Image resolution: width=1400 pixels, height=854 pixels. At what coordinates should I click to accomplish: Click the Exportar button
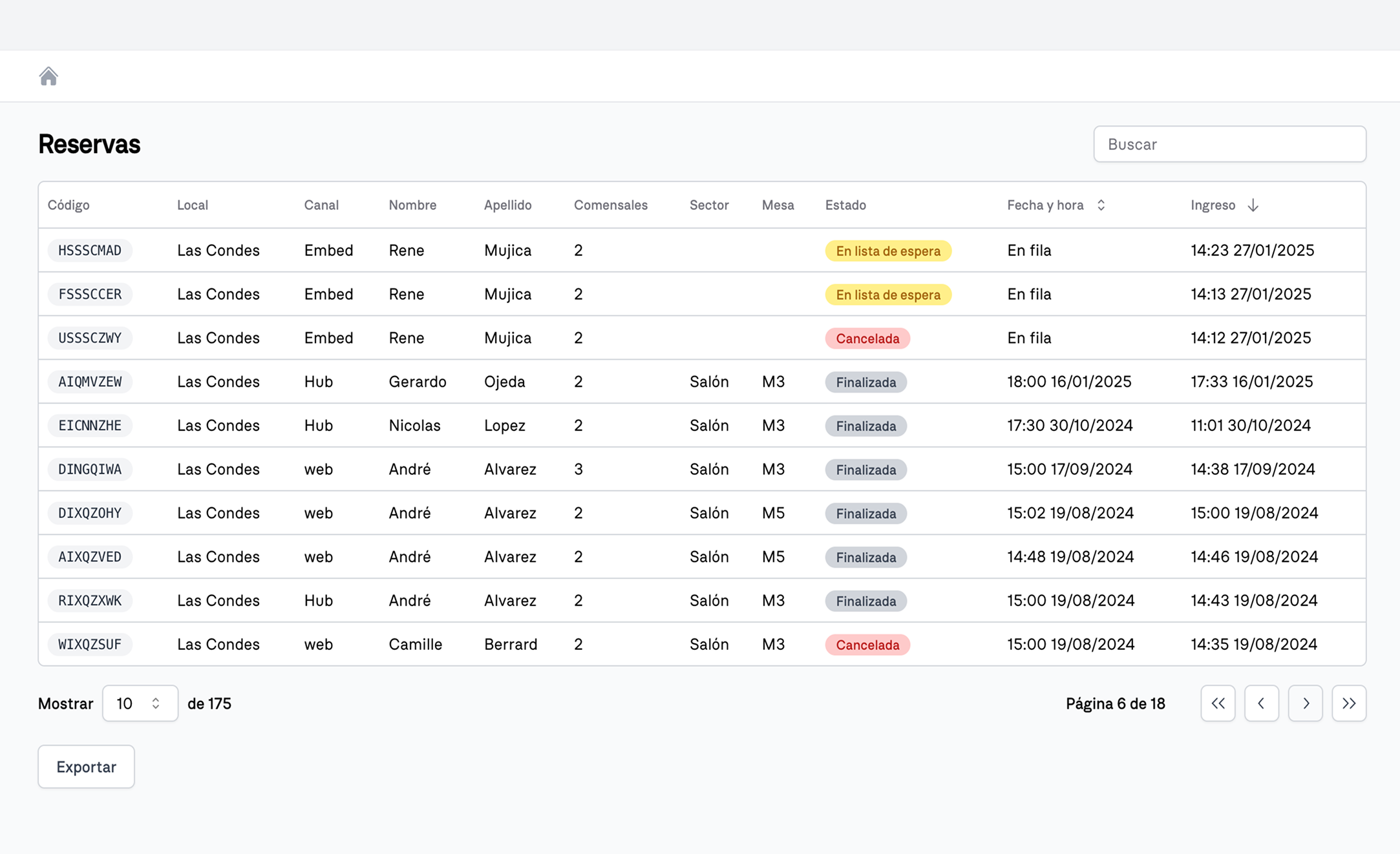click(x=86, y=766)
